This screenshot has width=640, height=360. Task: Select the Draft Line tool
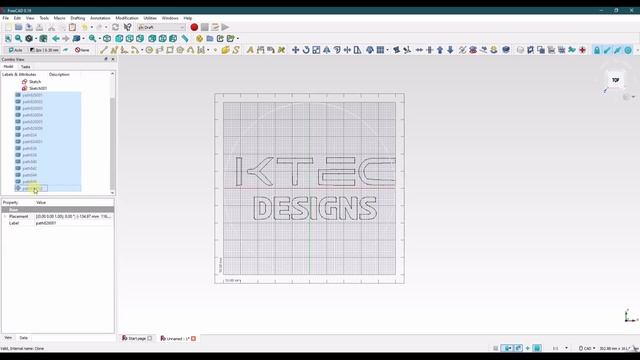click(x=104, y=50)
